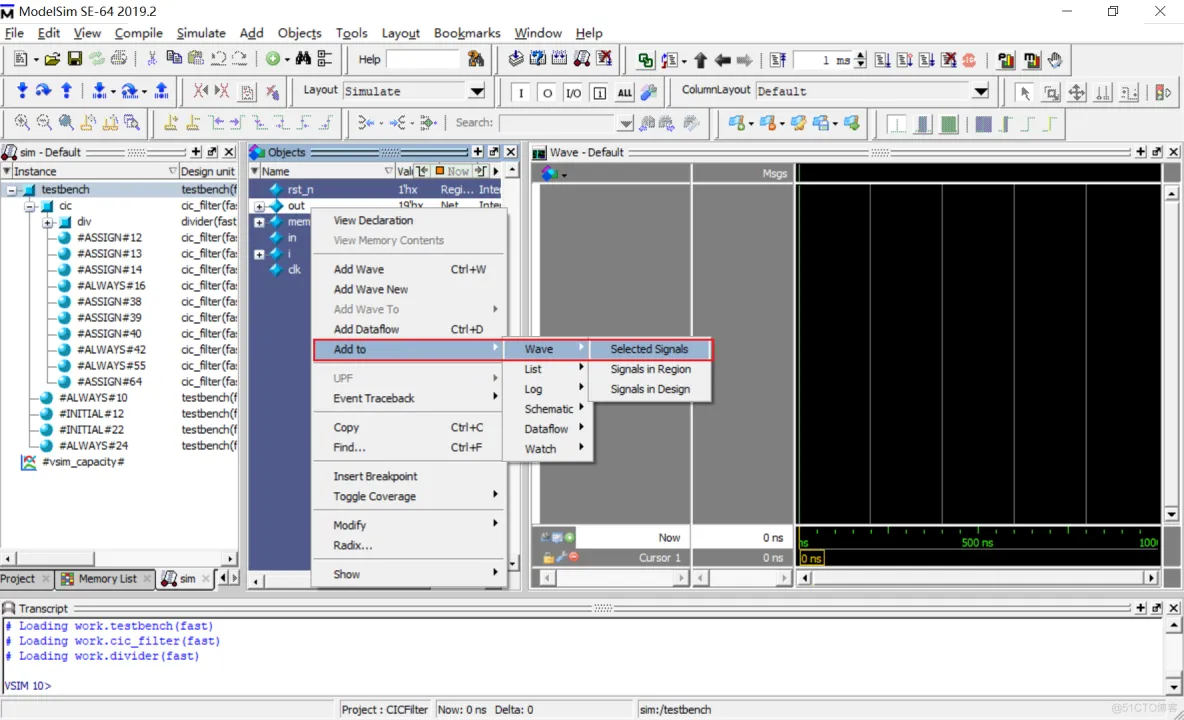The width and height of the screenshot is (1184, 720).
Task: Choose Signals in Region
Action: coord(650,369)
